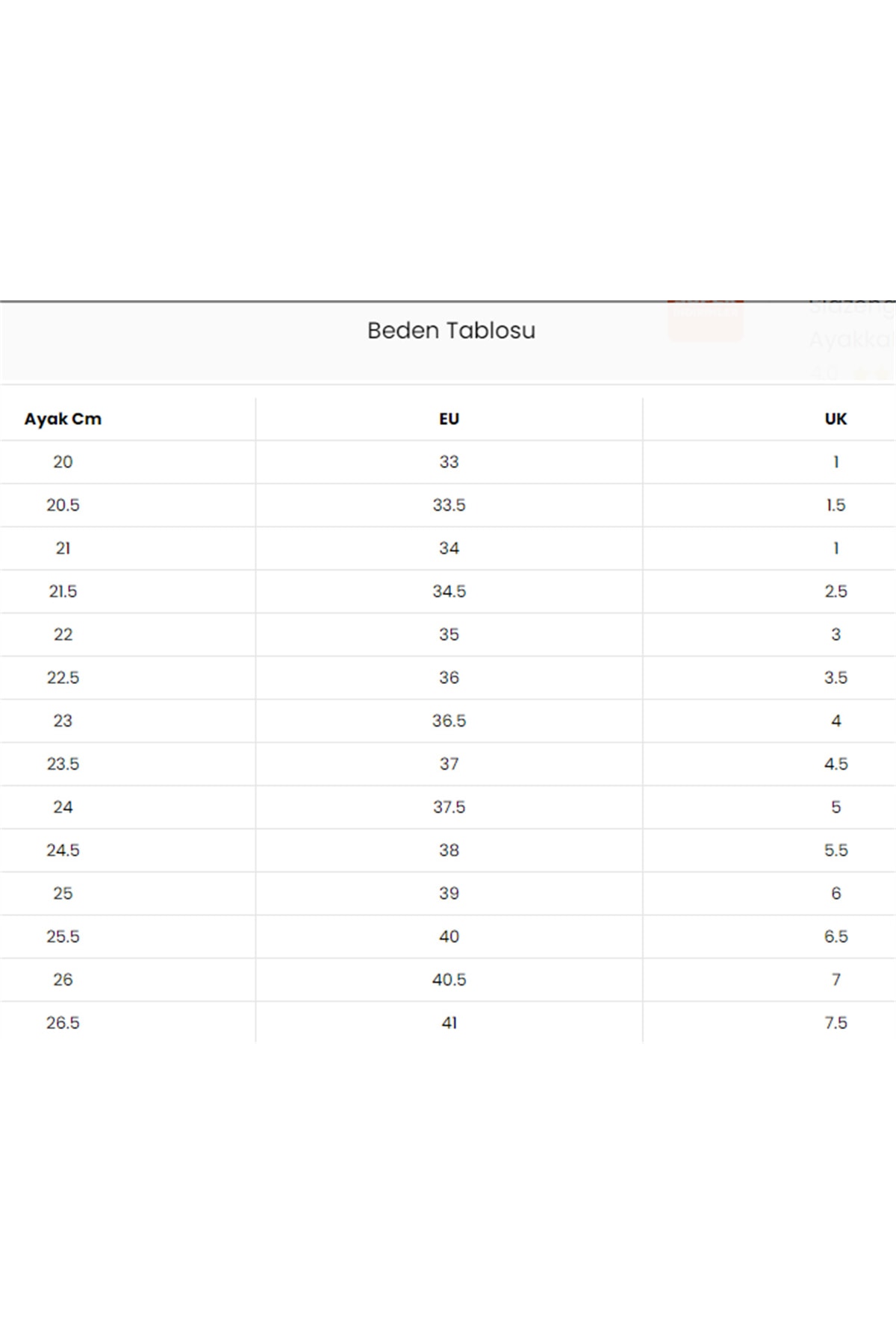The height and width of the screenshot is (1344, 896).
Task: Click the faded red badge in header
Action: 705,319
